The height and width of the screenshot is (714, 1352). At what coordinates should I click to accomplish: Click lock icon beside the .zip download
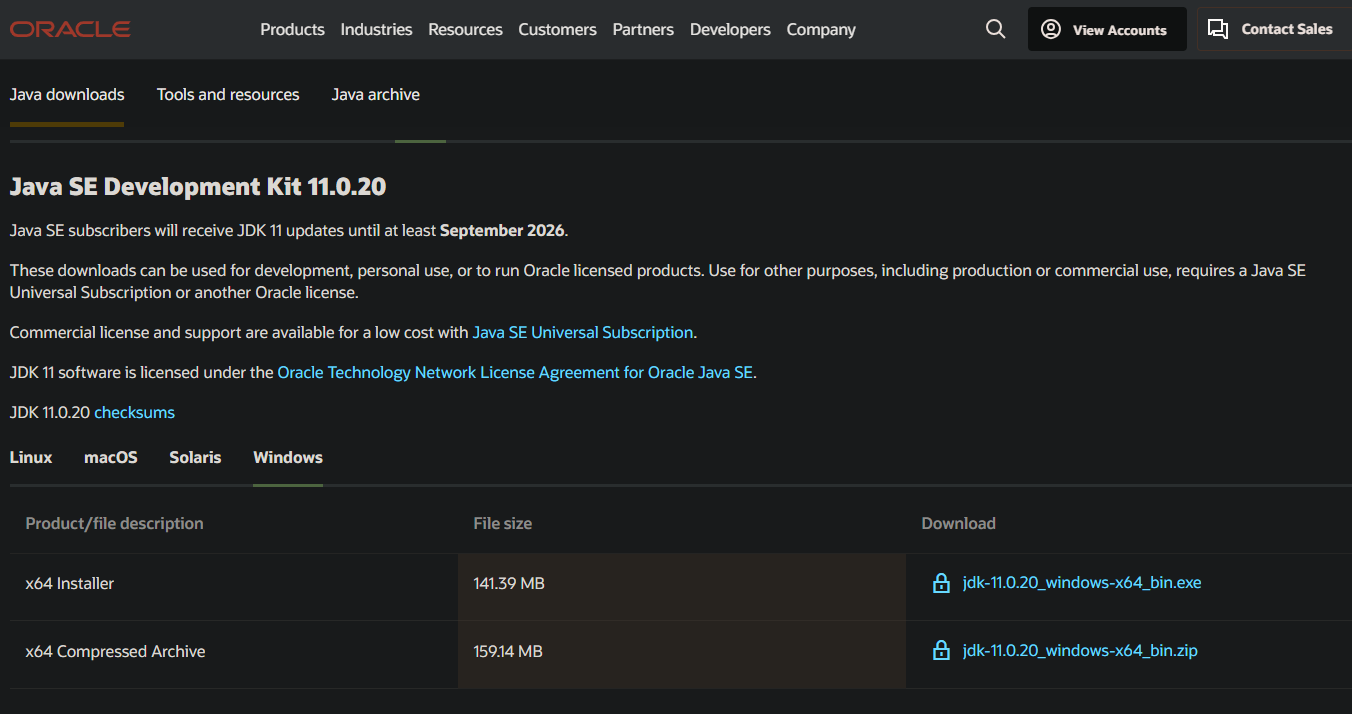pos(941,651)
